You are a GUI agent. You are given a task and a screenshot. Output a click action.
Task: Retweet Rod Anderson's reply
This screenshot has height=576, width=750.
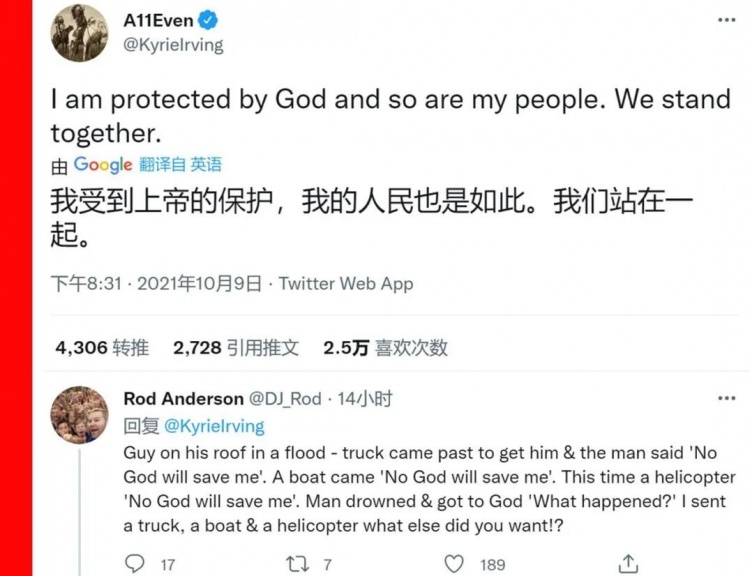tap(297, 564)
